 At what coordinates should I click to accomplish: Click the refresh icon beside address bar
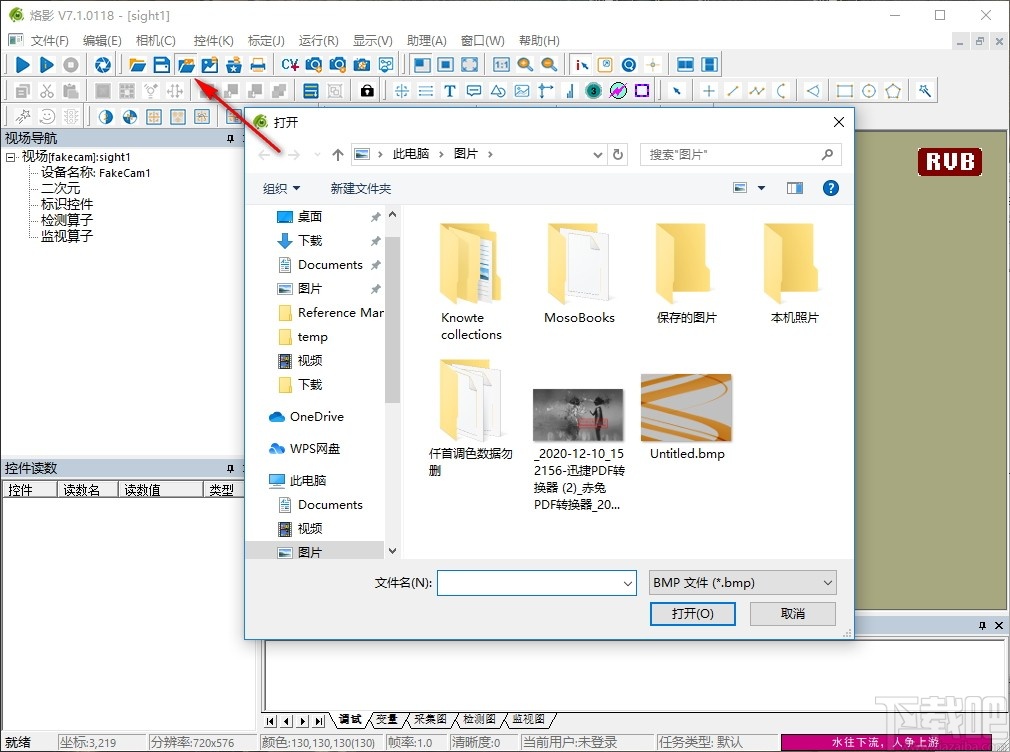point(618,155)
